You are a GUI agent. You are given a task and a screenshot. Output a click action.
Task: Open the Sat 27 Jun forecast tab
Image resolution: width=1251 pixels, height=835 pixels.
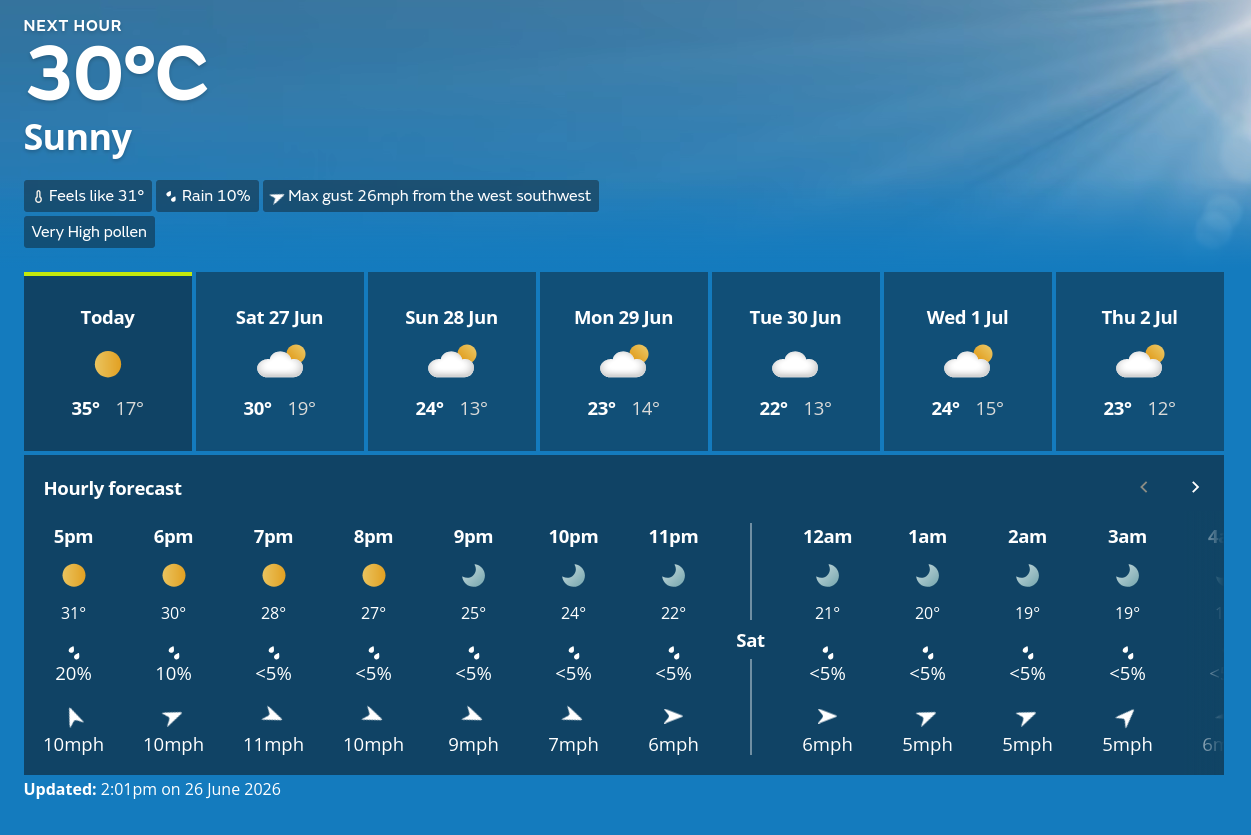point(280,361)
